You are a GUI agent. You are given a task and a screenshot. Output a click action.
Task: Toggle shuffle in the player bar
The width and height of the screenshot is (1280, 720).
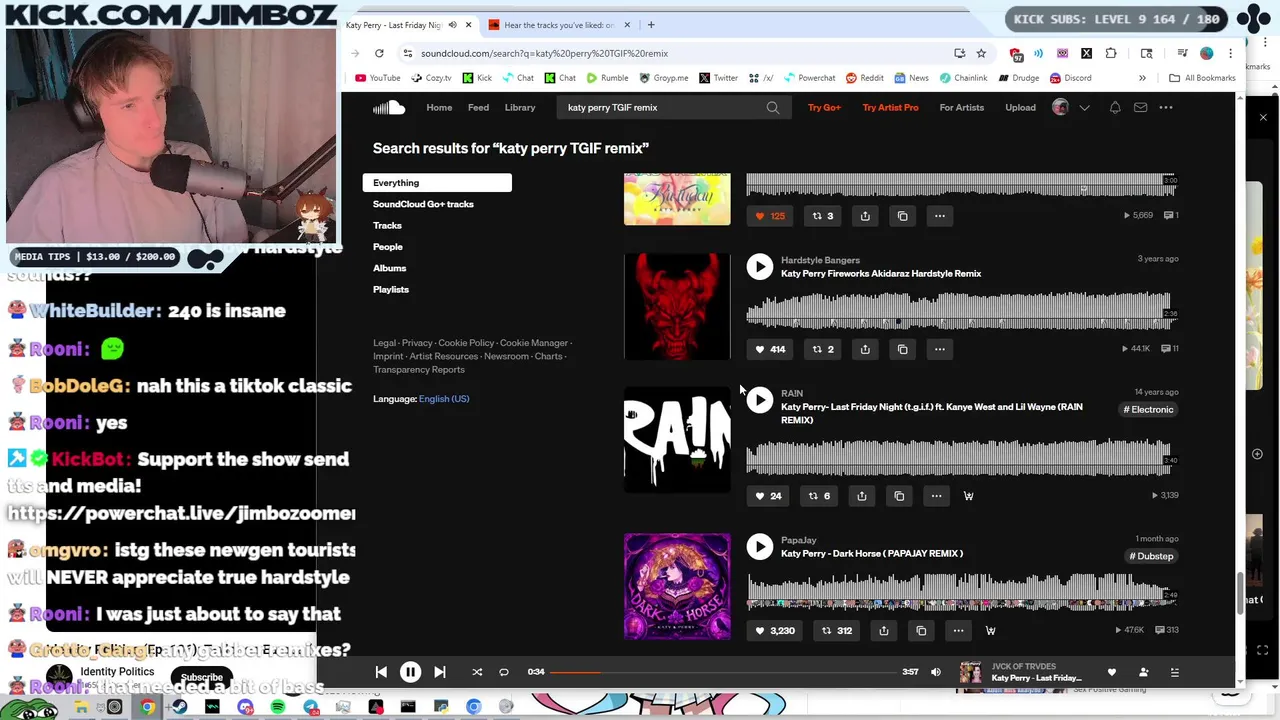point(477,672)
